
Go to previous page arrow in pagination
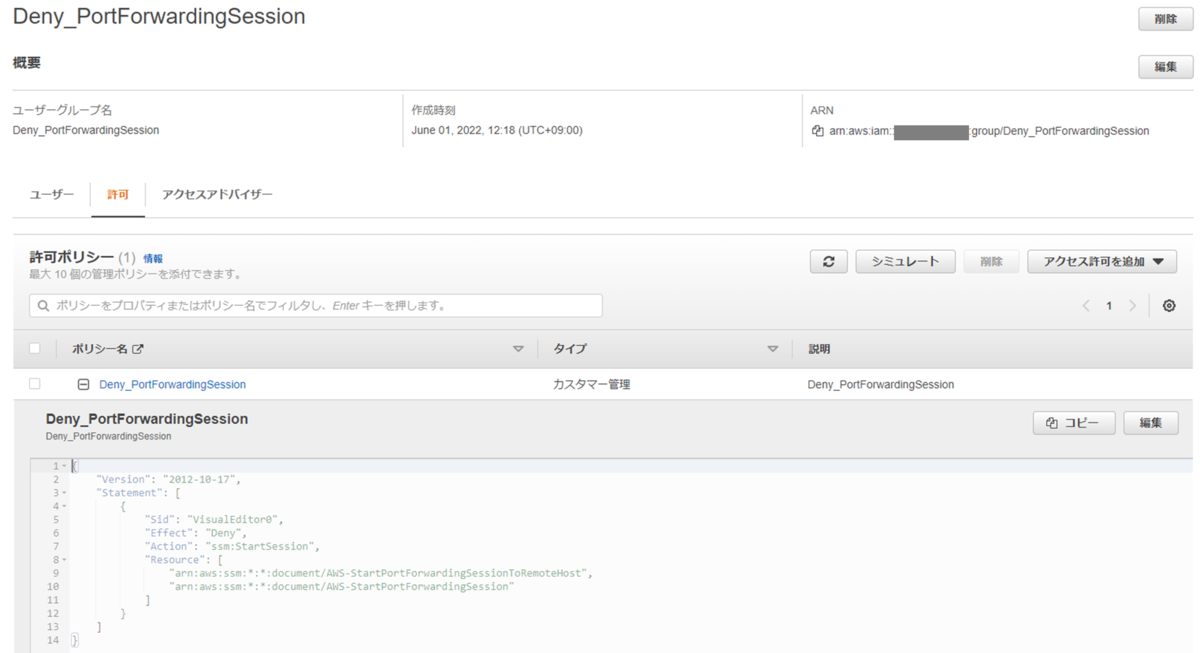tap(1086, 306)
